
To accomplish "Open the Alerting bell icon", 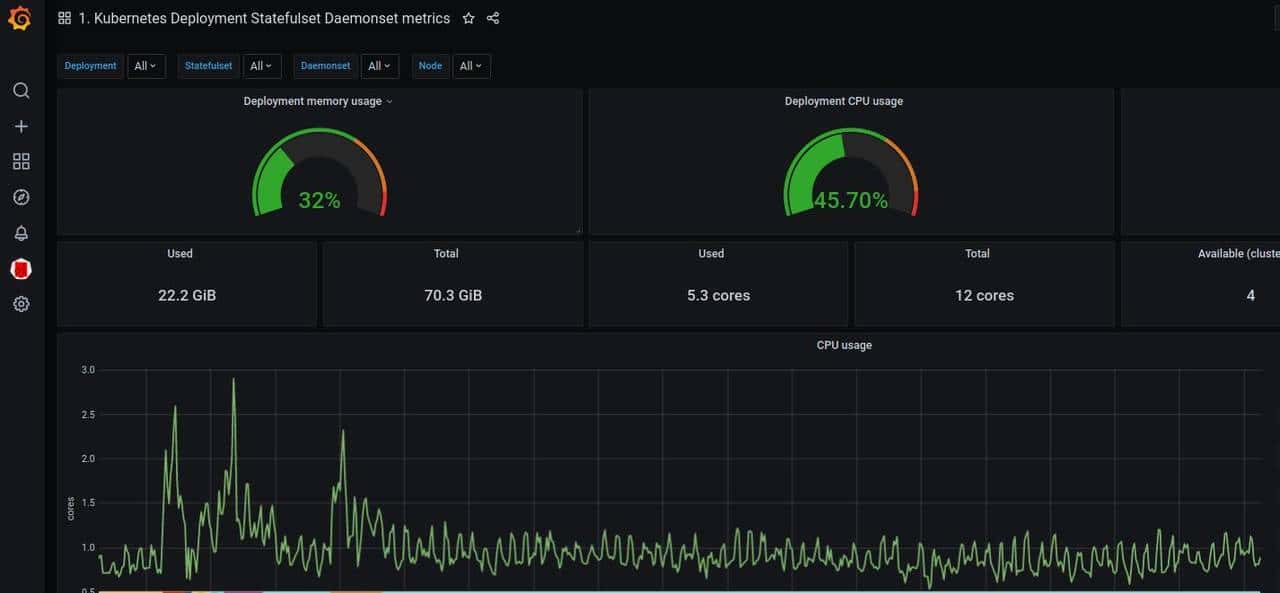I will [21, 233].
